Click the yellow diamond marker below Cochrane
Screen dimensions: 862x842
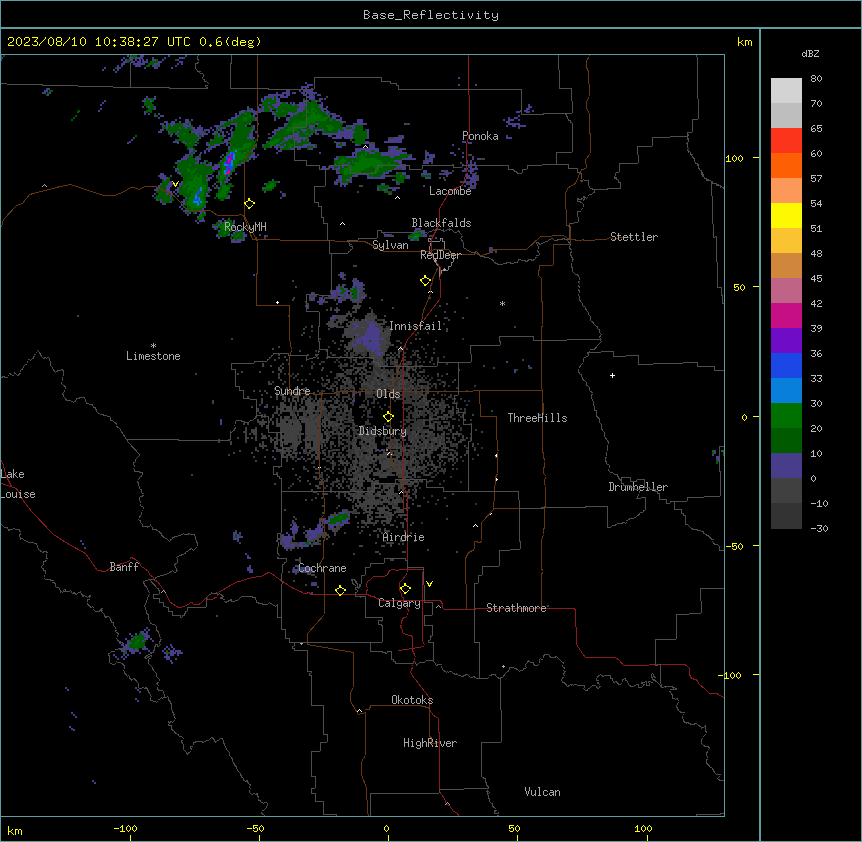(x=340, y=590)
